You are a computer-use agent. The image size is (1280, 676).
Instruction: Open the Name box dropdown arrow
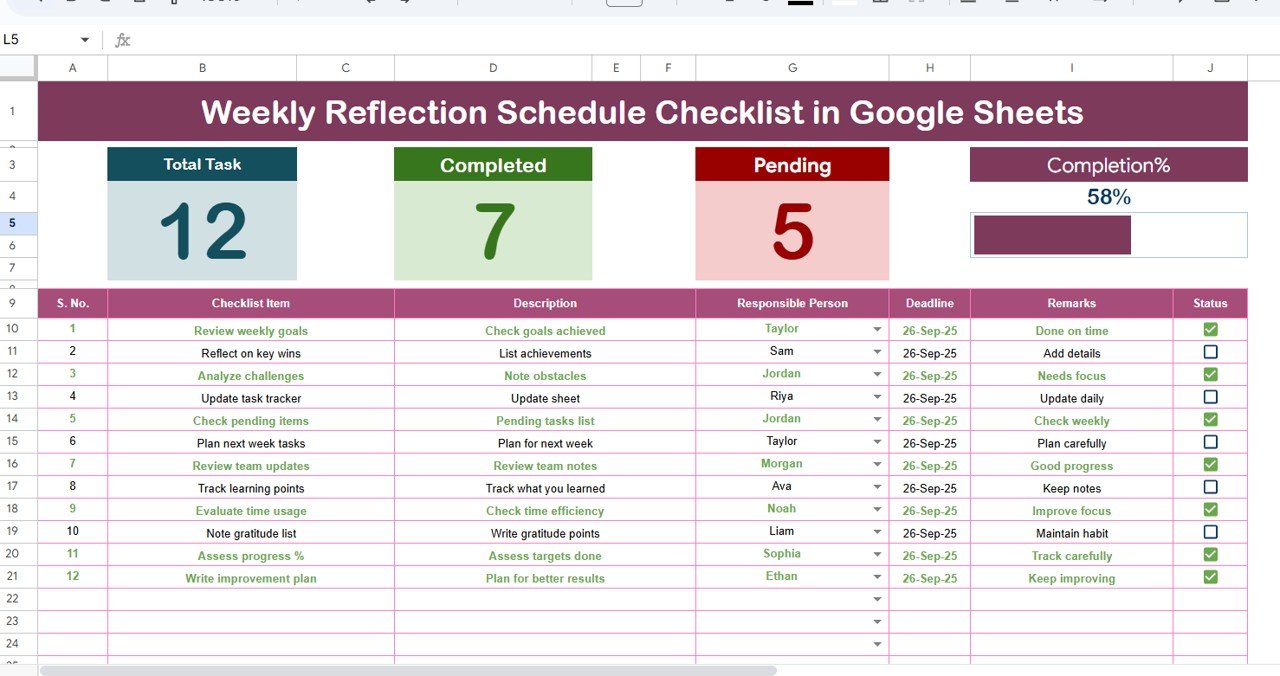85,40
